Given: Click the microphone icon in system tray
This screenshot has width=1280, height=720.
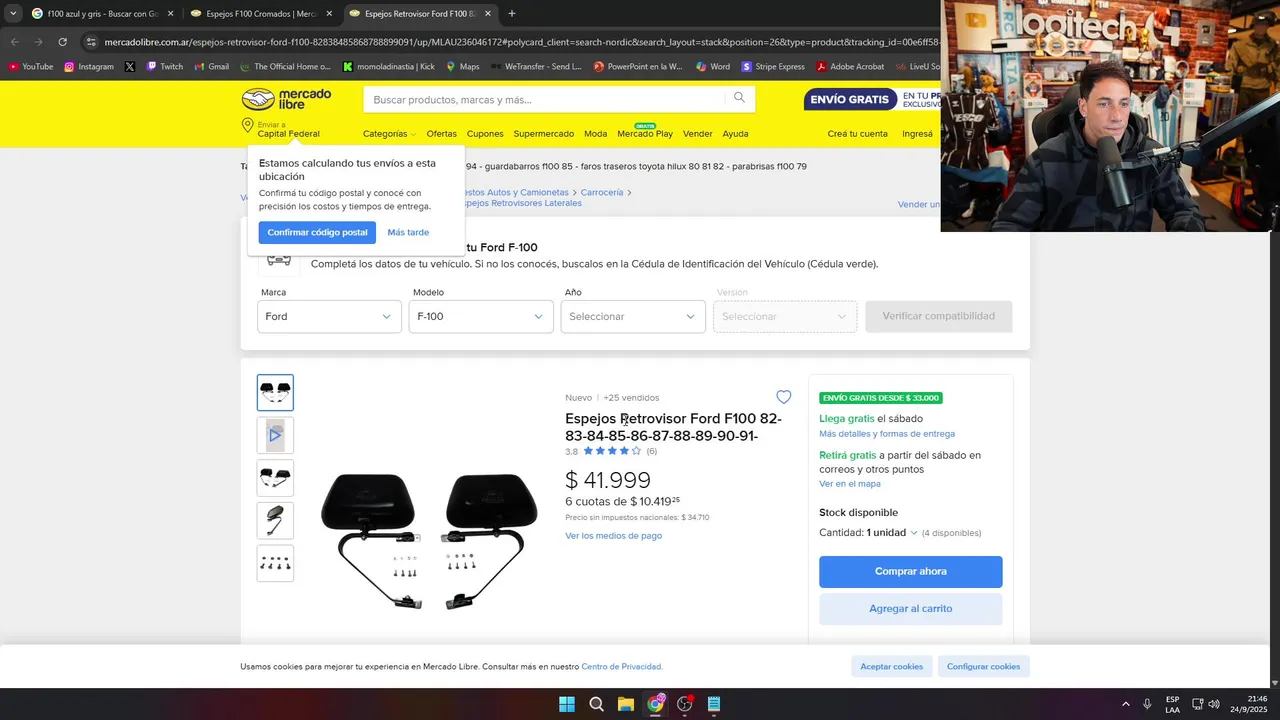Looking at the screenshot, I should 1147,704.
